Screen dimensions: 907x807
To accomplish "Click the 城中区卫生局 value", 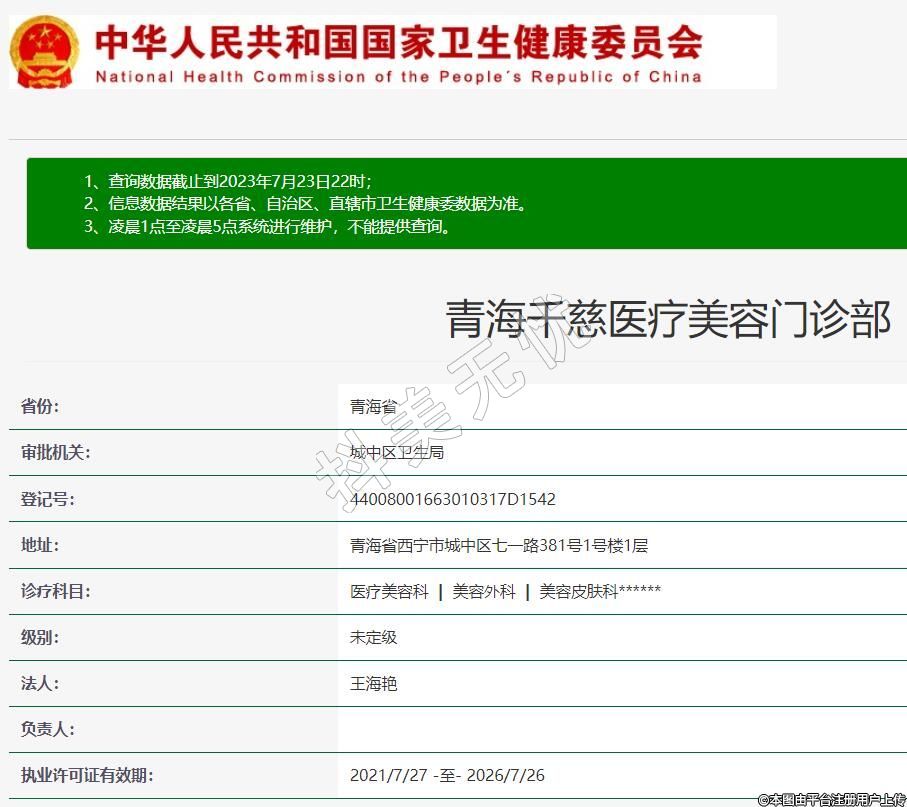I will [x=396, y=452].
